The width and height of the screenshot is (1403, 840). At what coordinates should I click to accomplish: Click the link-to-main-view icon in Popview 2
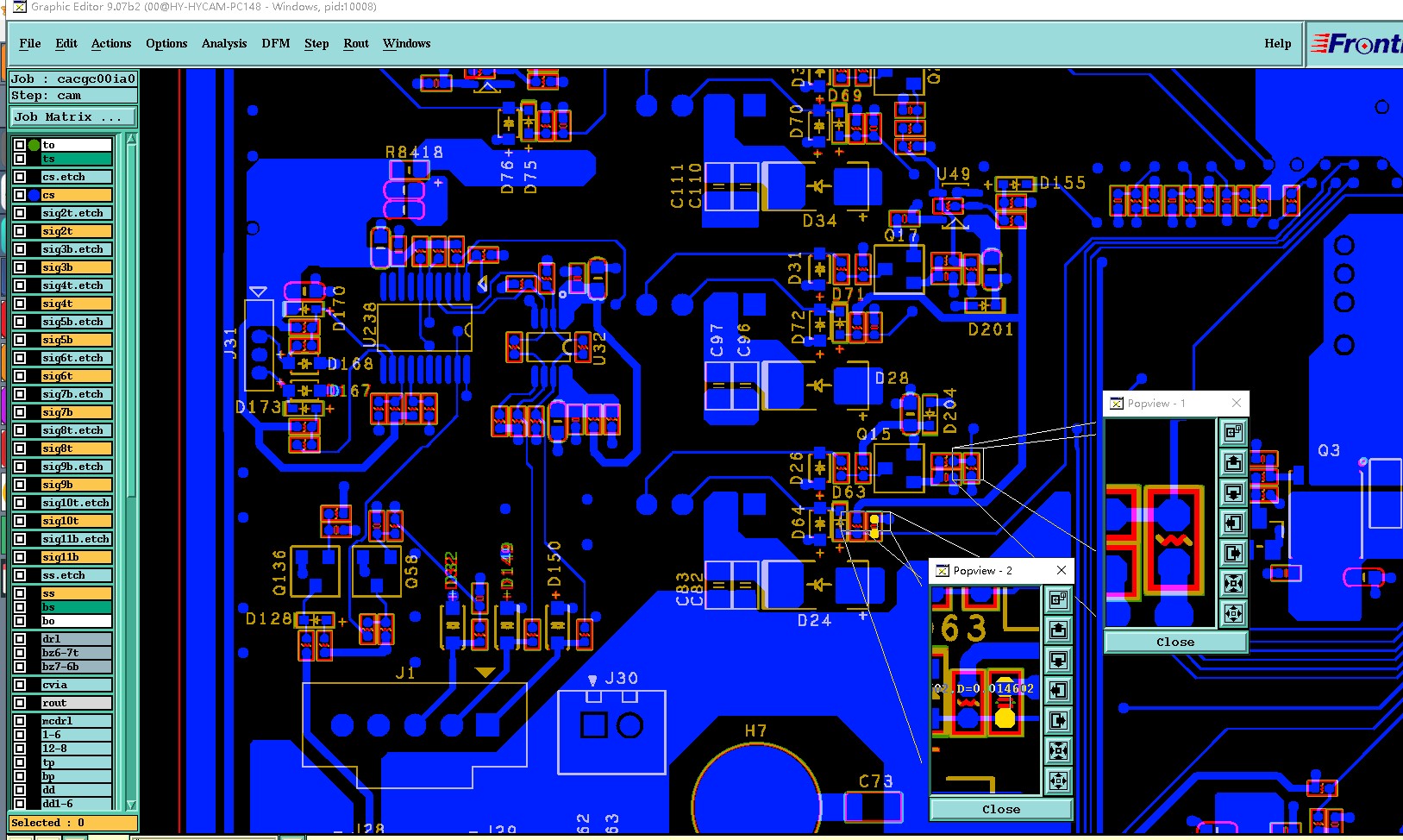1058,599
